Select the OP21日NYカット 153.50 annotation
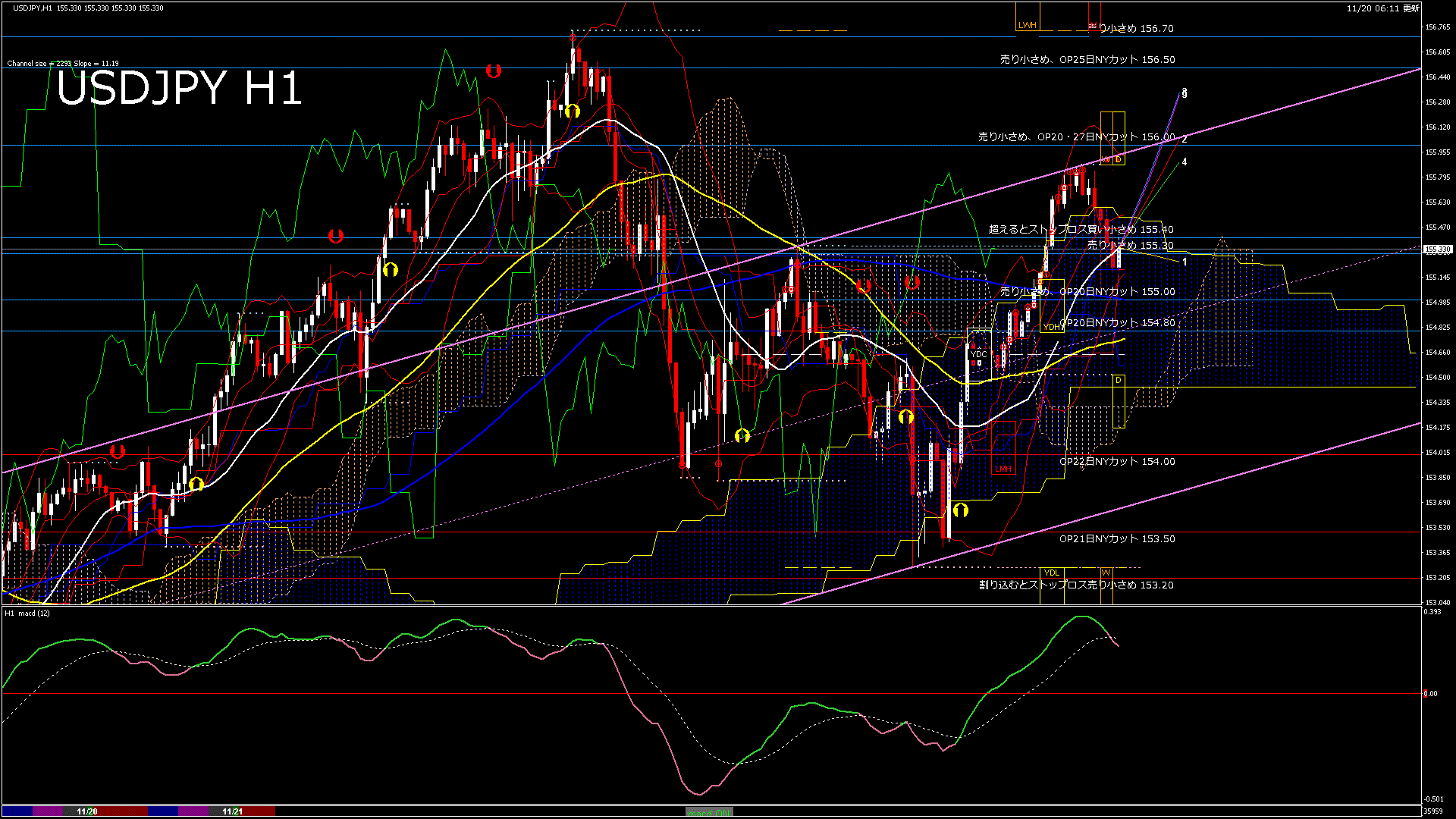Viewport: 1456px width, 819px height. click(x=1117, y=538)
